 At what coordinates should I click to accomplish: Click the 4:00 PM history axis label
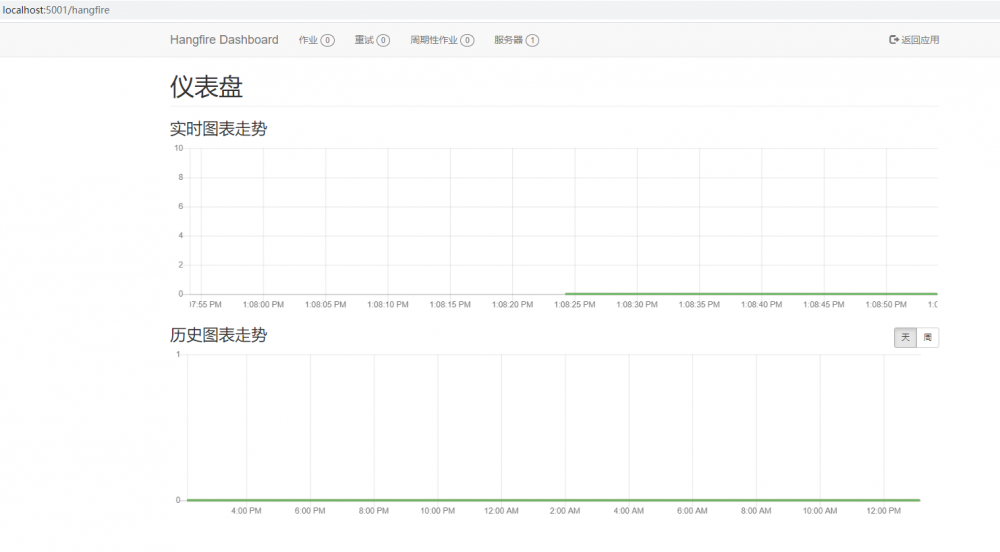tap(246, 511)
